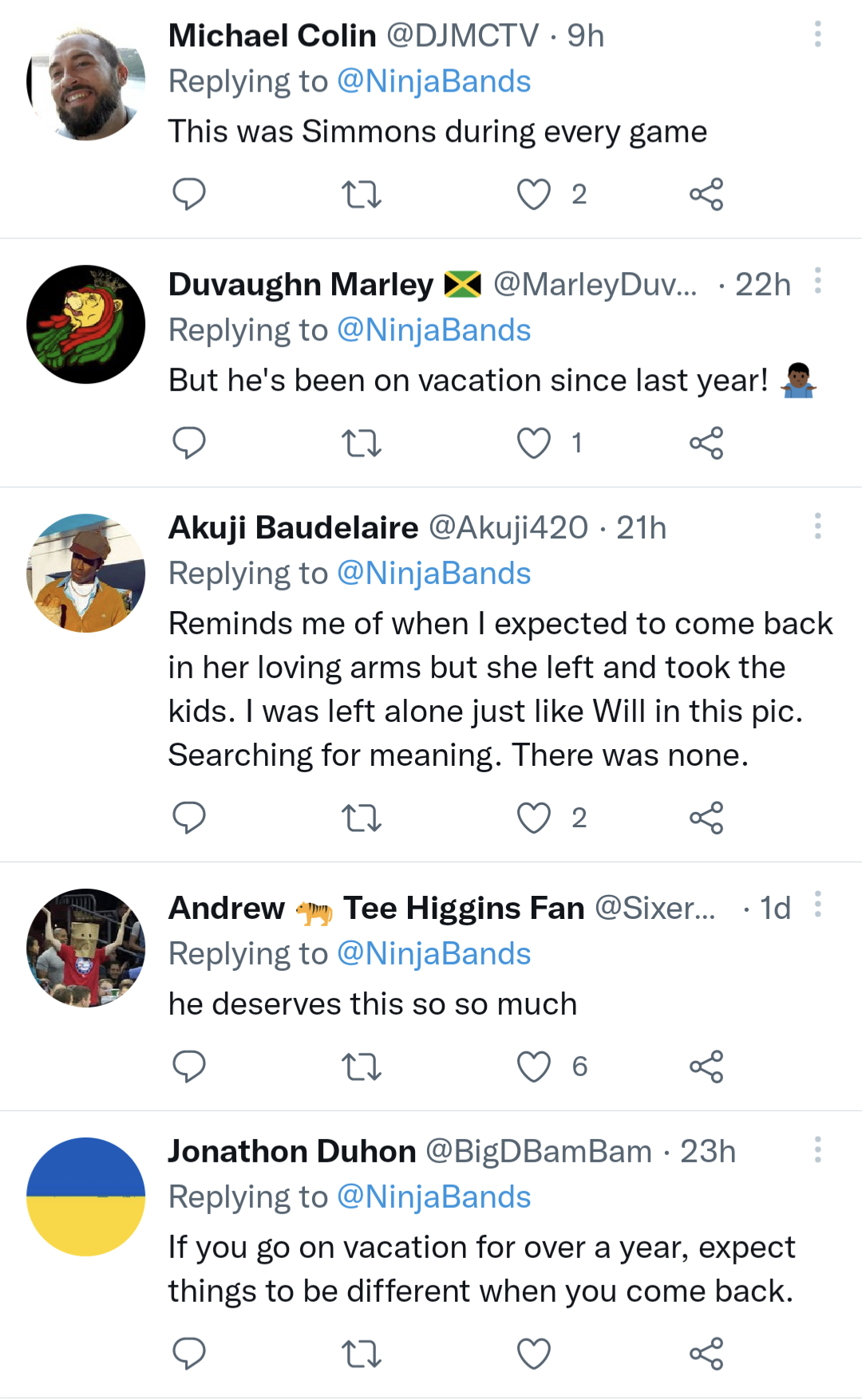
Task: Like Andrew's "he deserves this" tweet
Action: (534, 1067)
